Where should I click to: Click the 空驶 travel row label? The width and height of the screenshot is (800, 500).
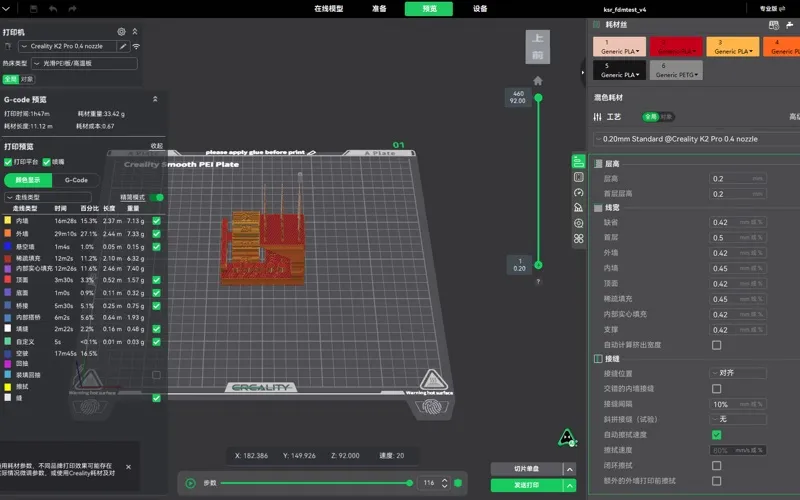pos(22,353)
